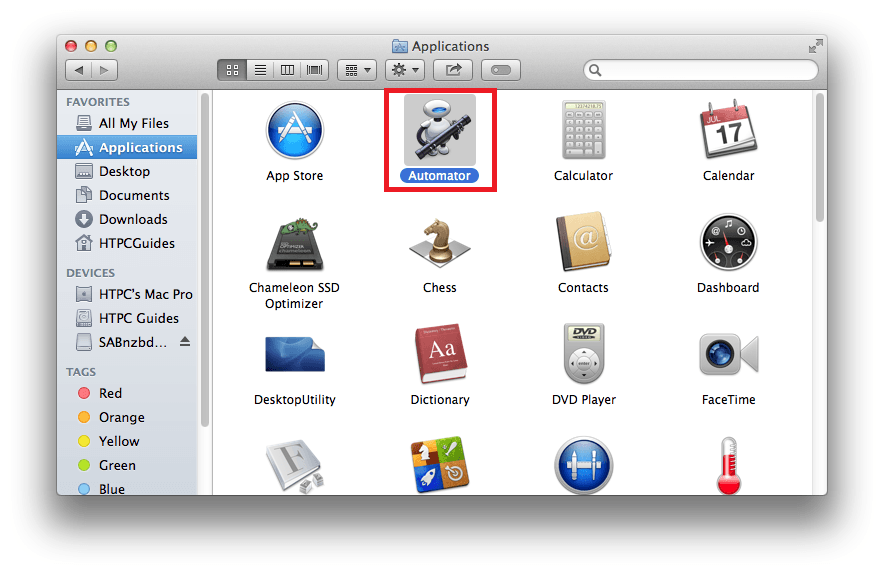884x574 pixels.
Task: Open the Action gear dropdown menu
Action: click(x=405, y=70)
